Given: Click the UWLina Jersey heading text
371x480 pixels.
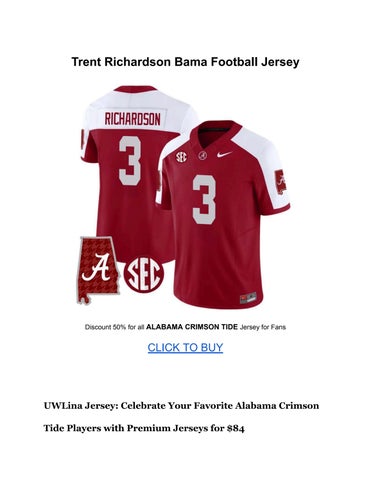Looking at the screenshot, I should (x=181, y=406).
